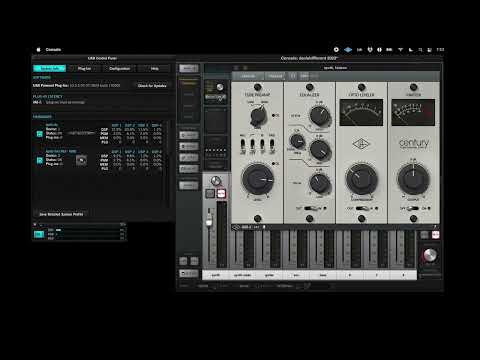
Task: Select the first synth channel label
Action: (x=216, y=275)
